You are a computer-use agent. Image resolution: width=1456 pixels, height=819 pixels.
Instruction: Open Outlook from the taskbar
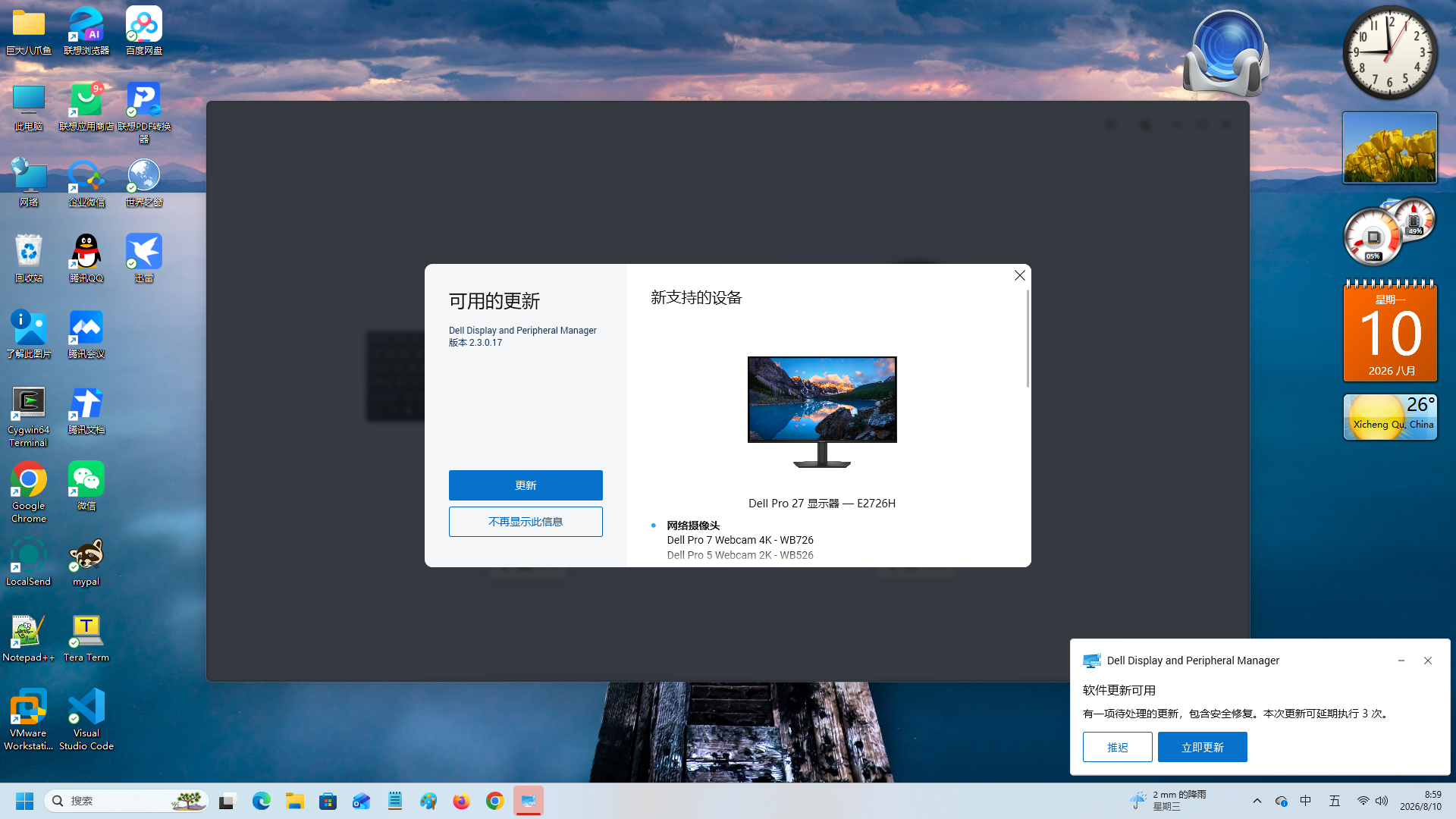coord(362,801)
